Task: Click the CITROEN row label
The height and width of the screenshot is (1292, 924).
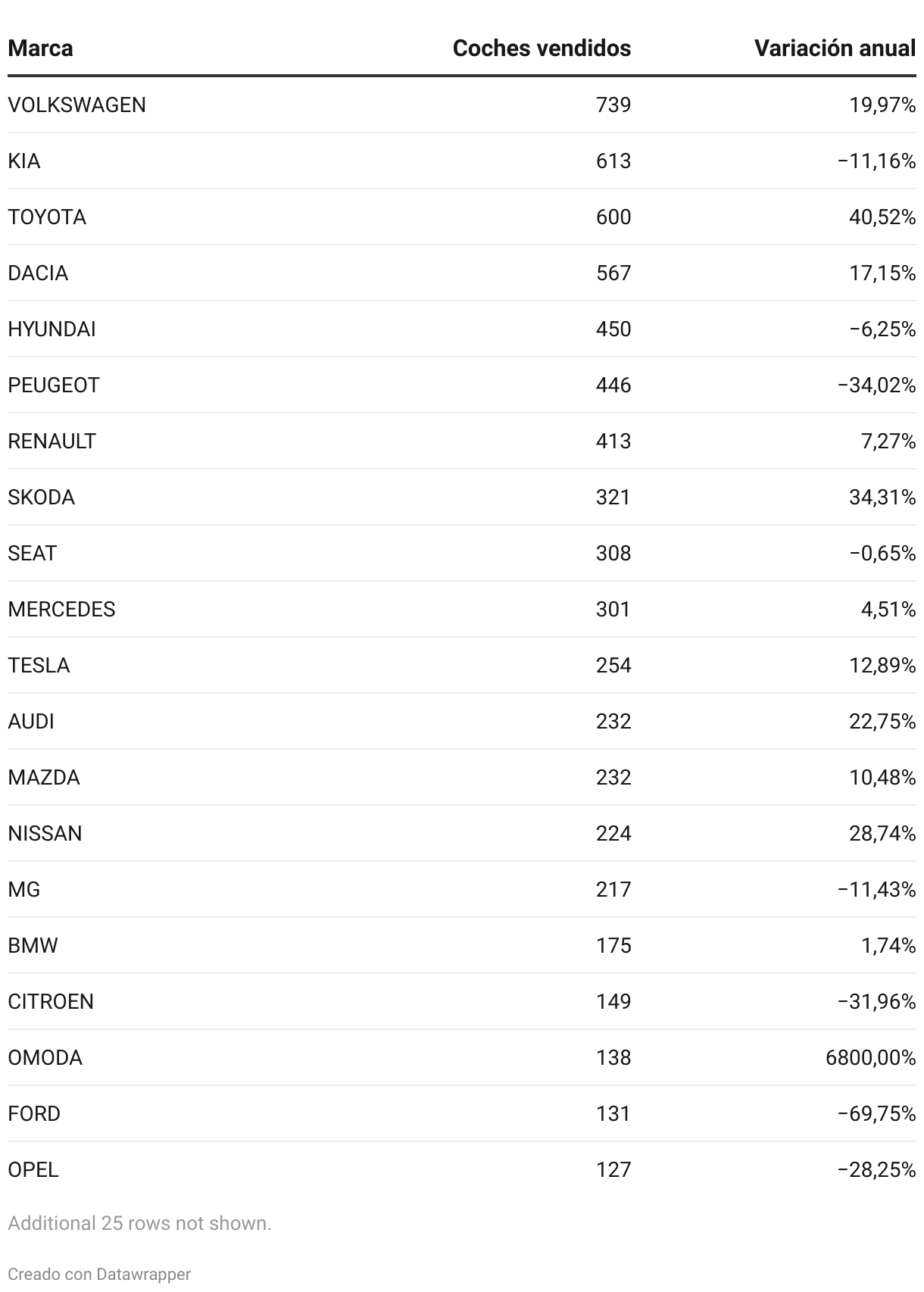Action: 51,1001
